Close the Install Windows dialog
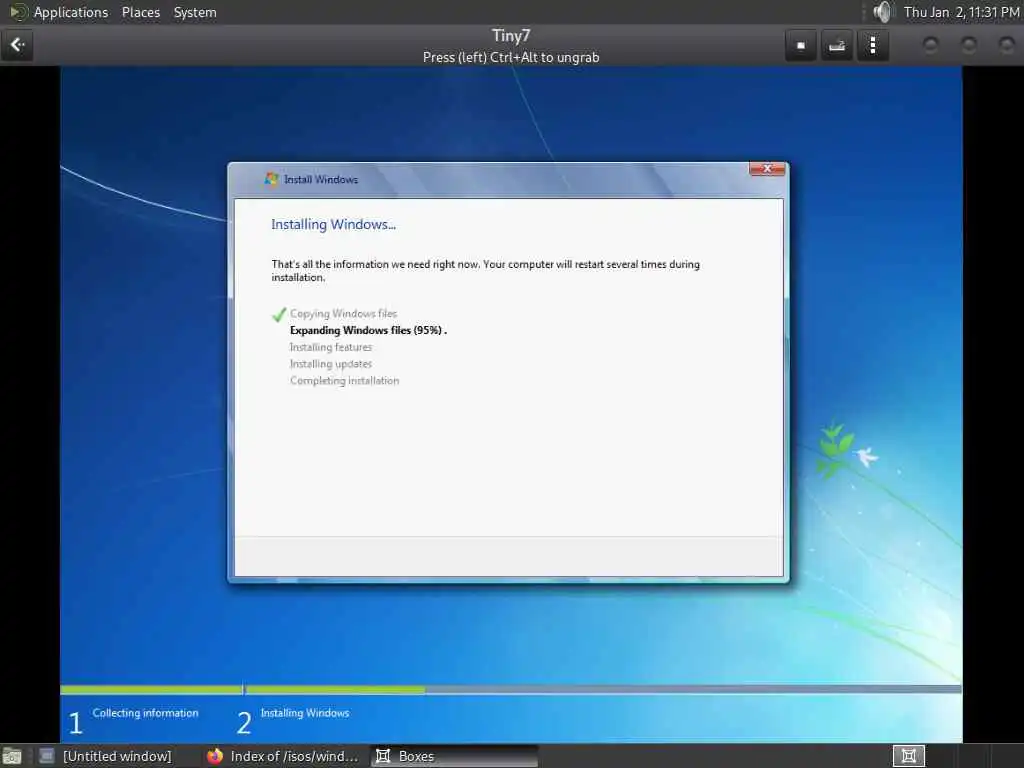This screenshot has height=768, width=1024. click(x=767, y=168)
